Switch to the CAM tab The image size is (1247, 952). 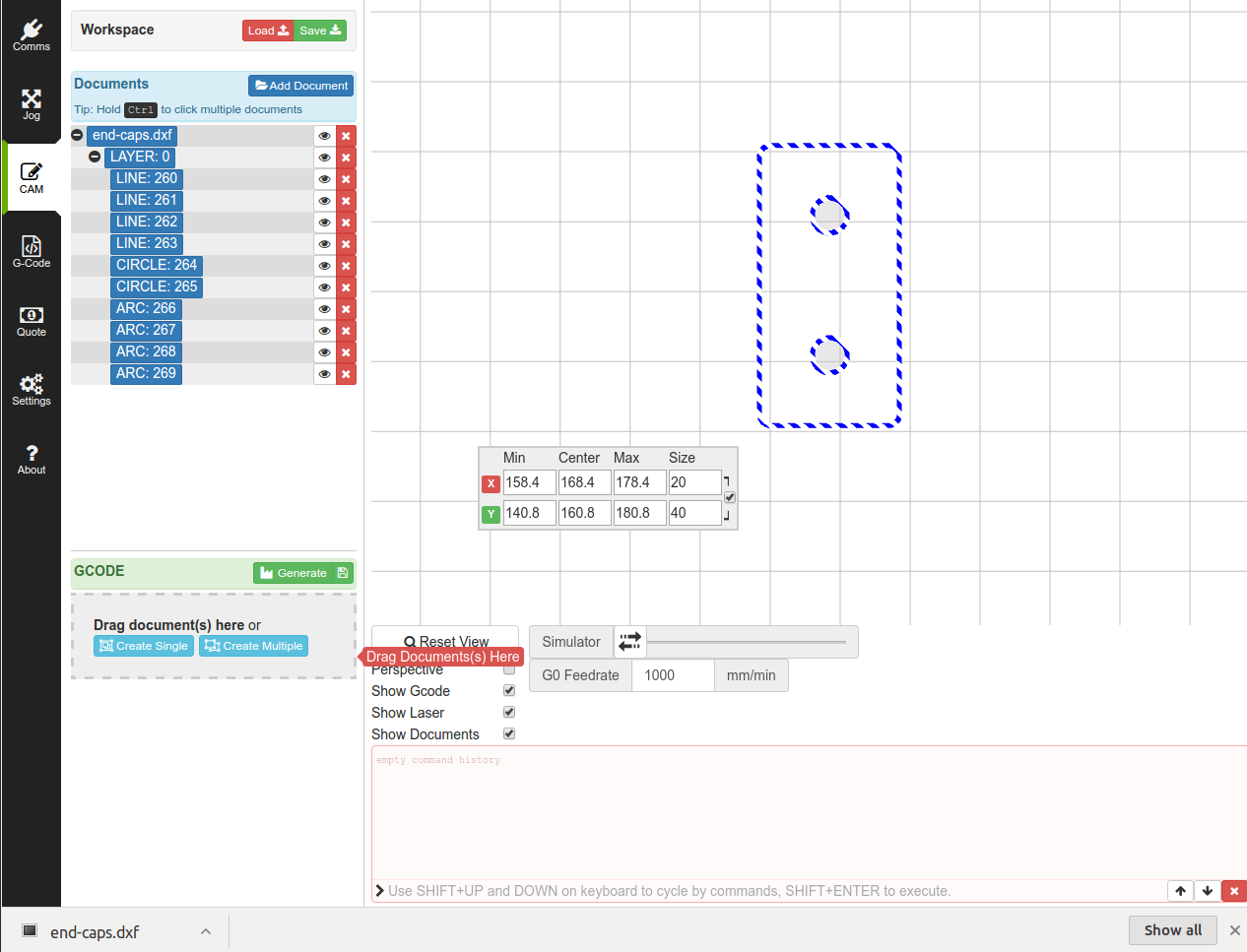[32, 177]
